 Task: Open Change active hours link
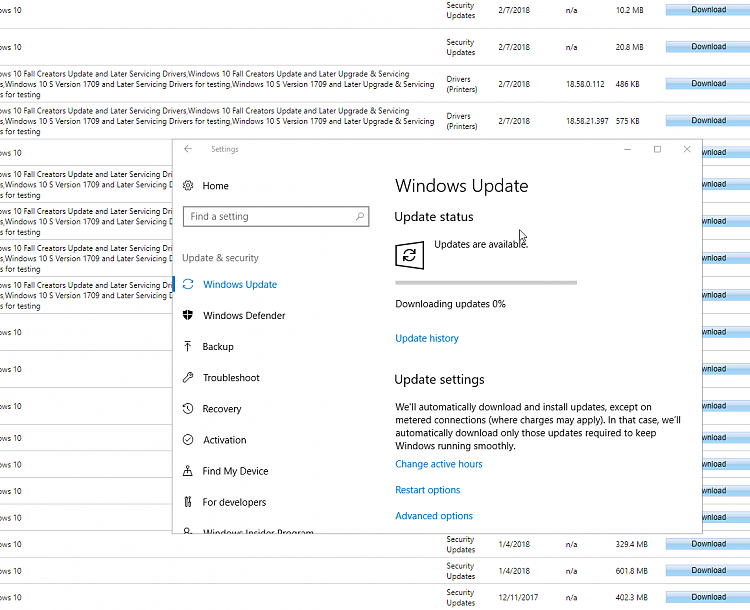click(x=439, y=464)
